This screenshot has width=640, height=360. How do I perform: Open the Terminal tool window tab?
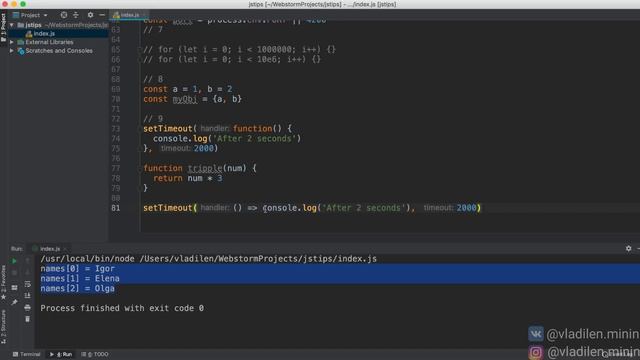tap(27, 354)
